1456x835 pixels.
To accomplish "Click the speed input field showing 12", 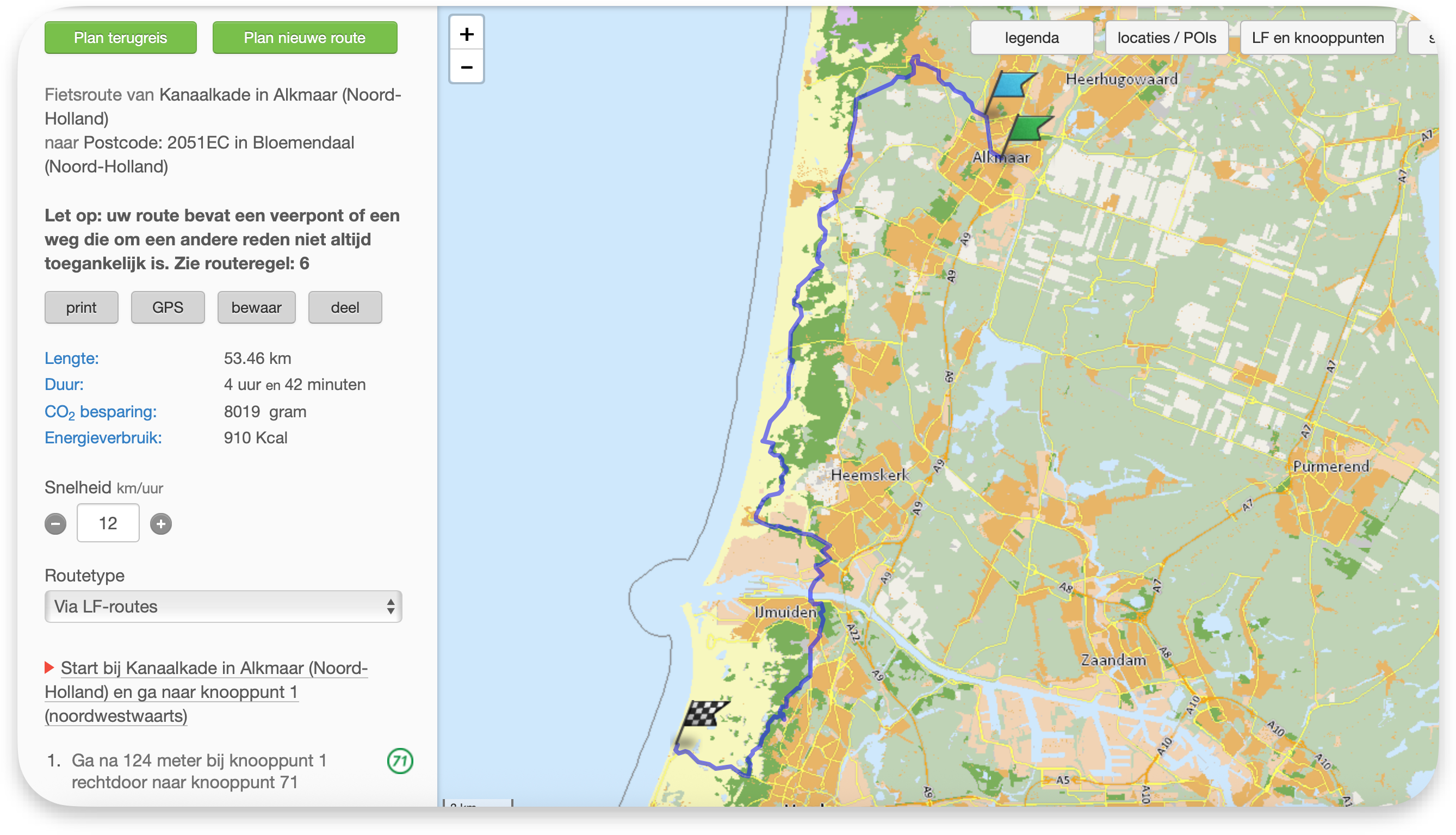I will pyautogui.click(x=108, y=523).
